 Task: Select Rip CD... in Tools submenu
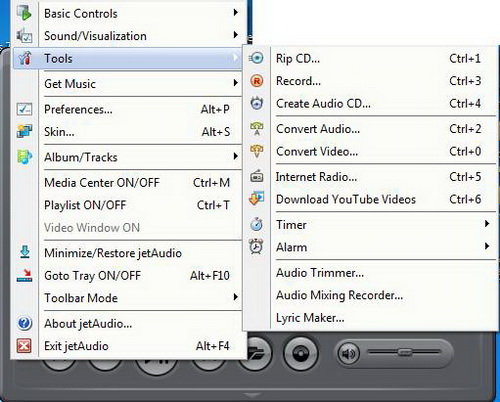[x=371, y=58]
